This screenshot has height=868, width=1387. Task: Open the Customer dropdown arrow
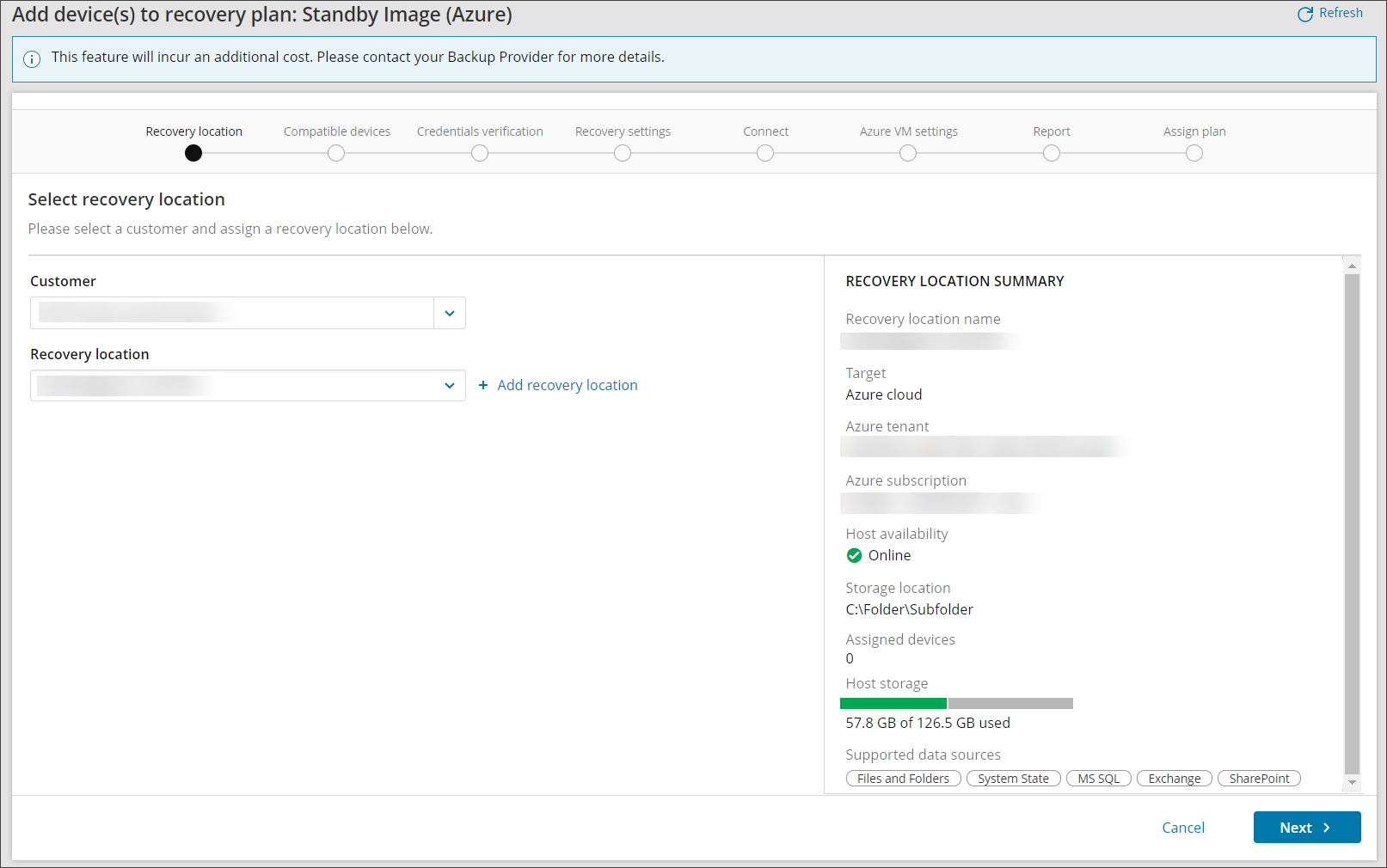click(x=450, y=313)
